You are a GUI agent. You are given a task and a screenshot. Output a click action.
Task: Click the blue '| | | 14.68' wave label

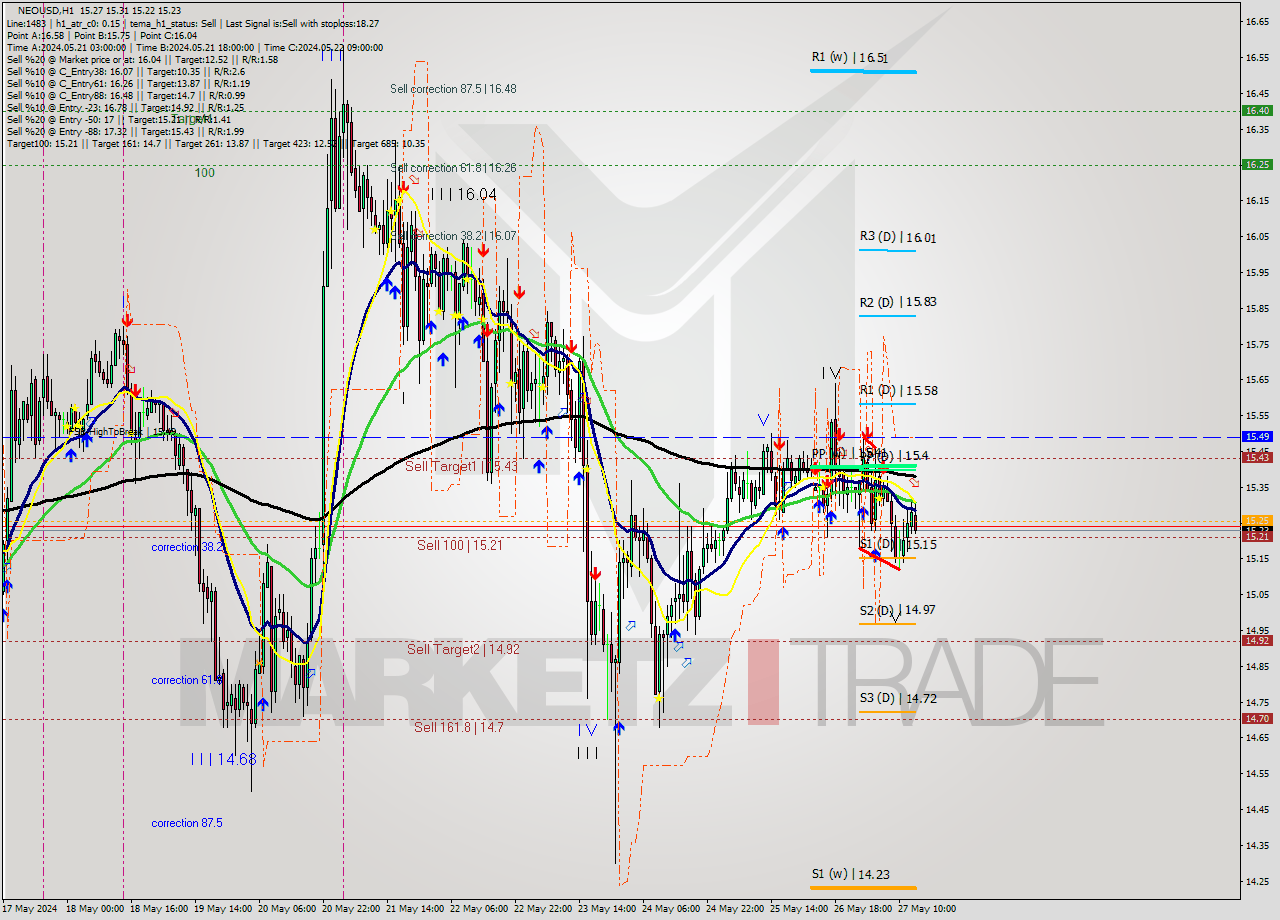(224, 760)
